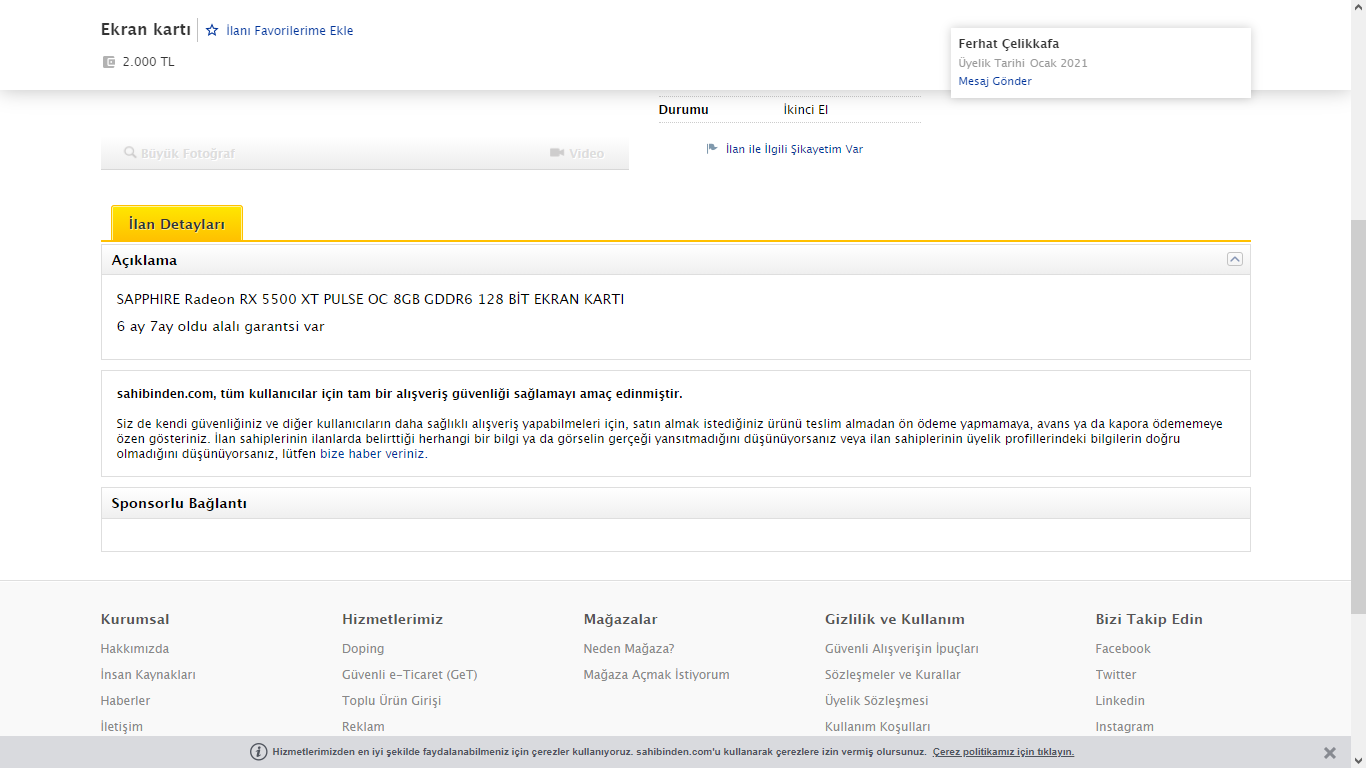Click the video camera icon

[557, 153]
